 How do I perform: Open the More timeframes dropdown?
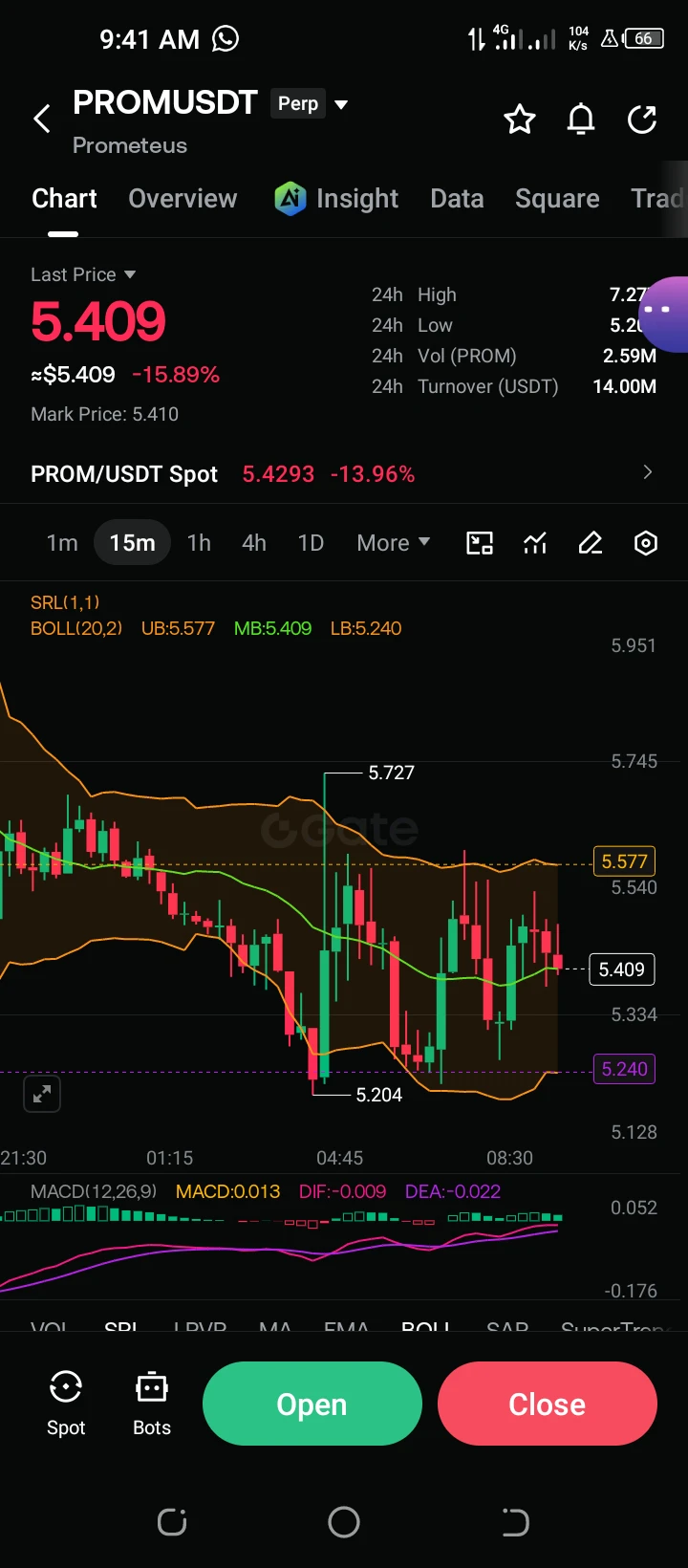point(393,543)
